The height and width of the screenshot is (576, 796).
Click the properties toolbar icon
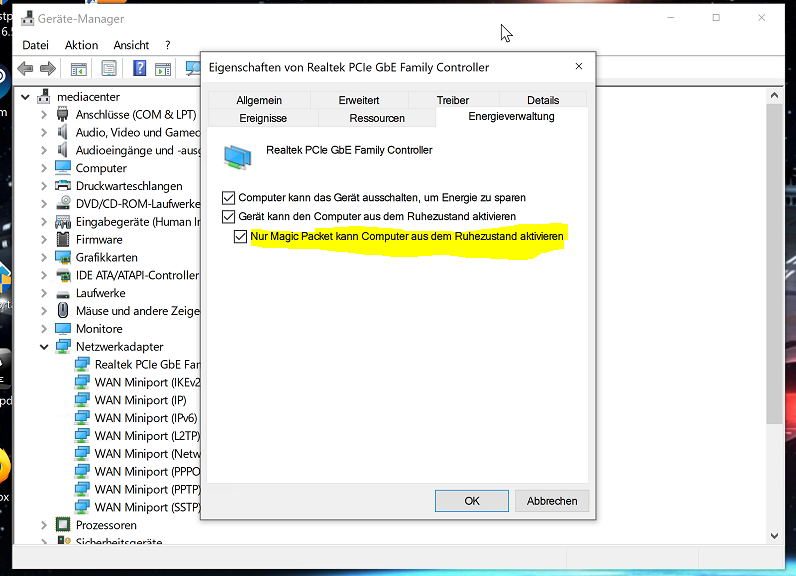(x=109, y=69)
